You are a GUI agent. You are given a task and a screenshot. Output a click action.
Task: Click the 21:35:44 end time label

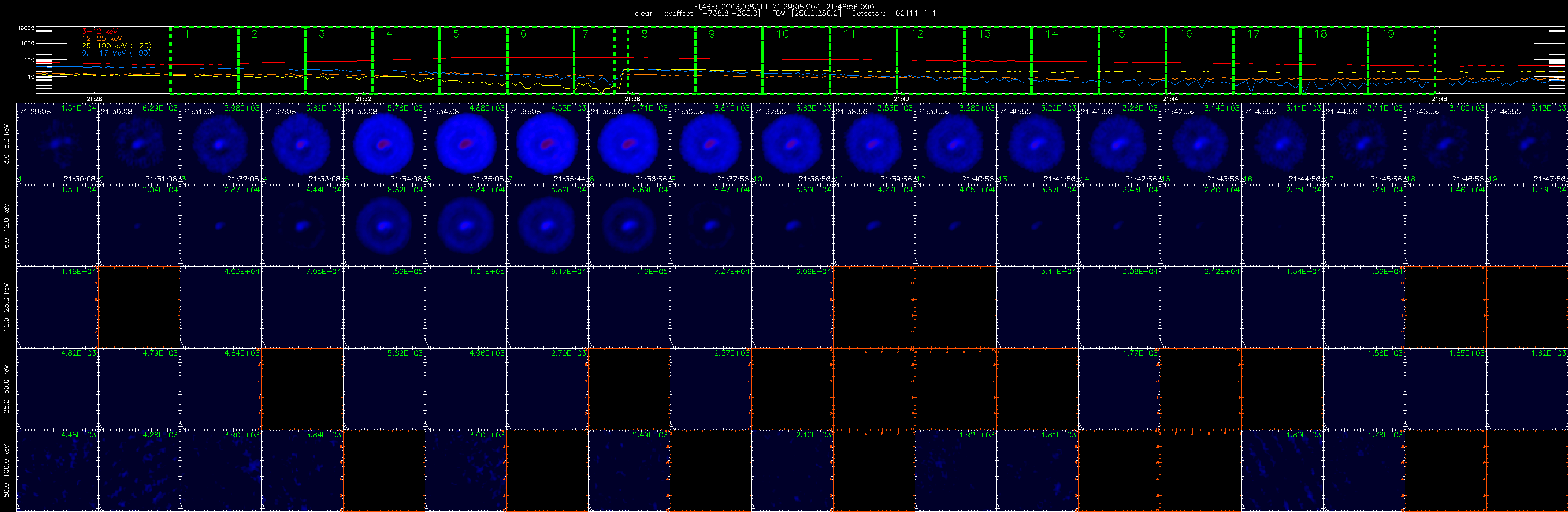point(569,179)
